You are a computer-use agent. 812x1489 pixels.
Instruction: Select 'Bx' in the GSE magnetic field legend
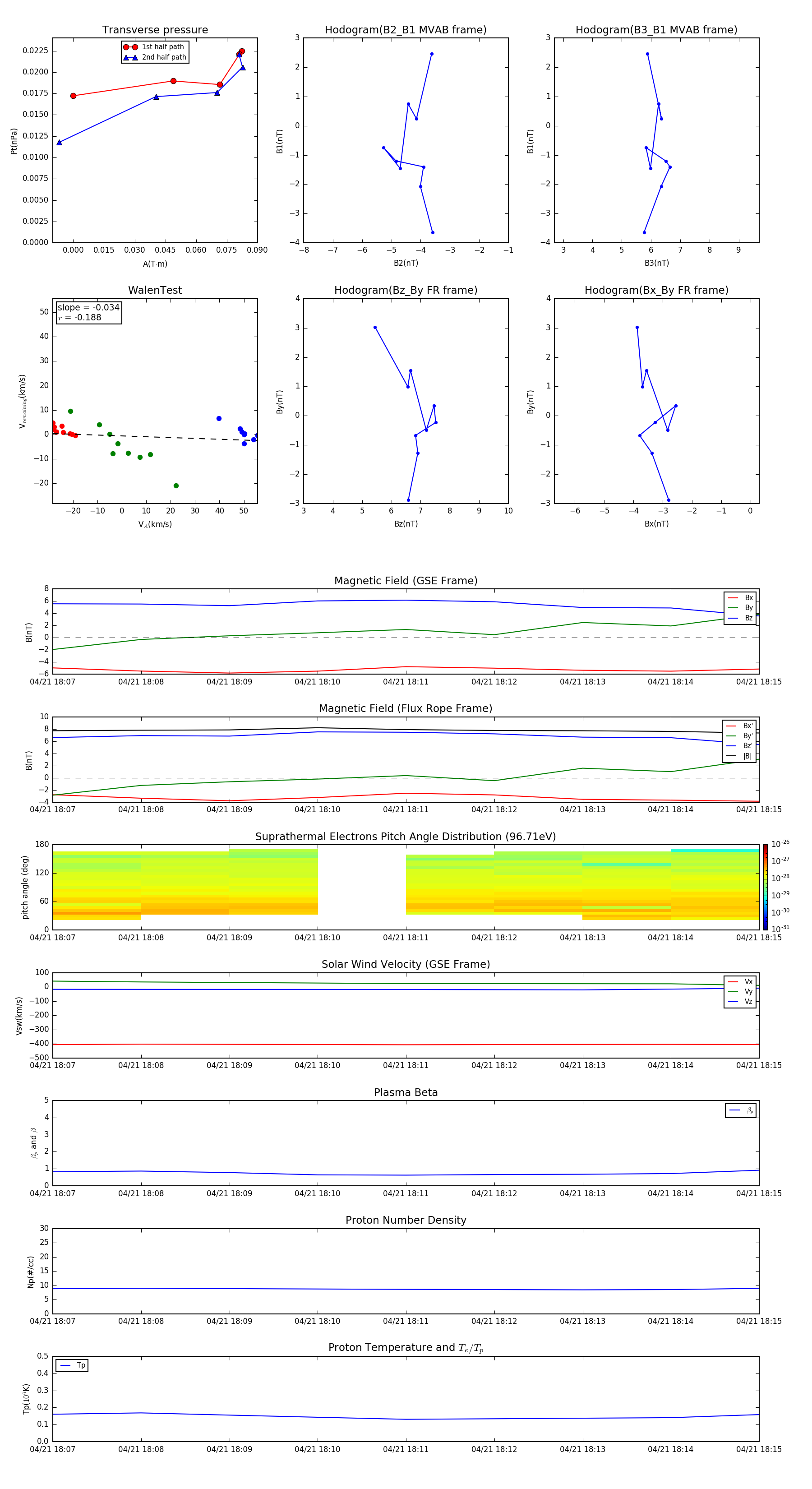pyautogui.click(x=740, y=598)
